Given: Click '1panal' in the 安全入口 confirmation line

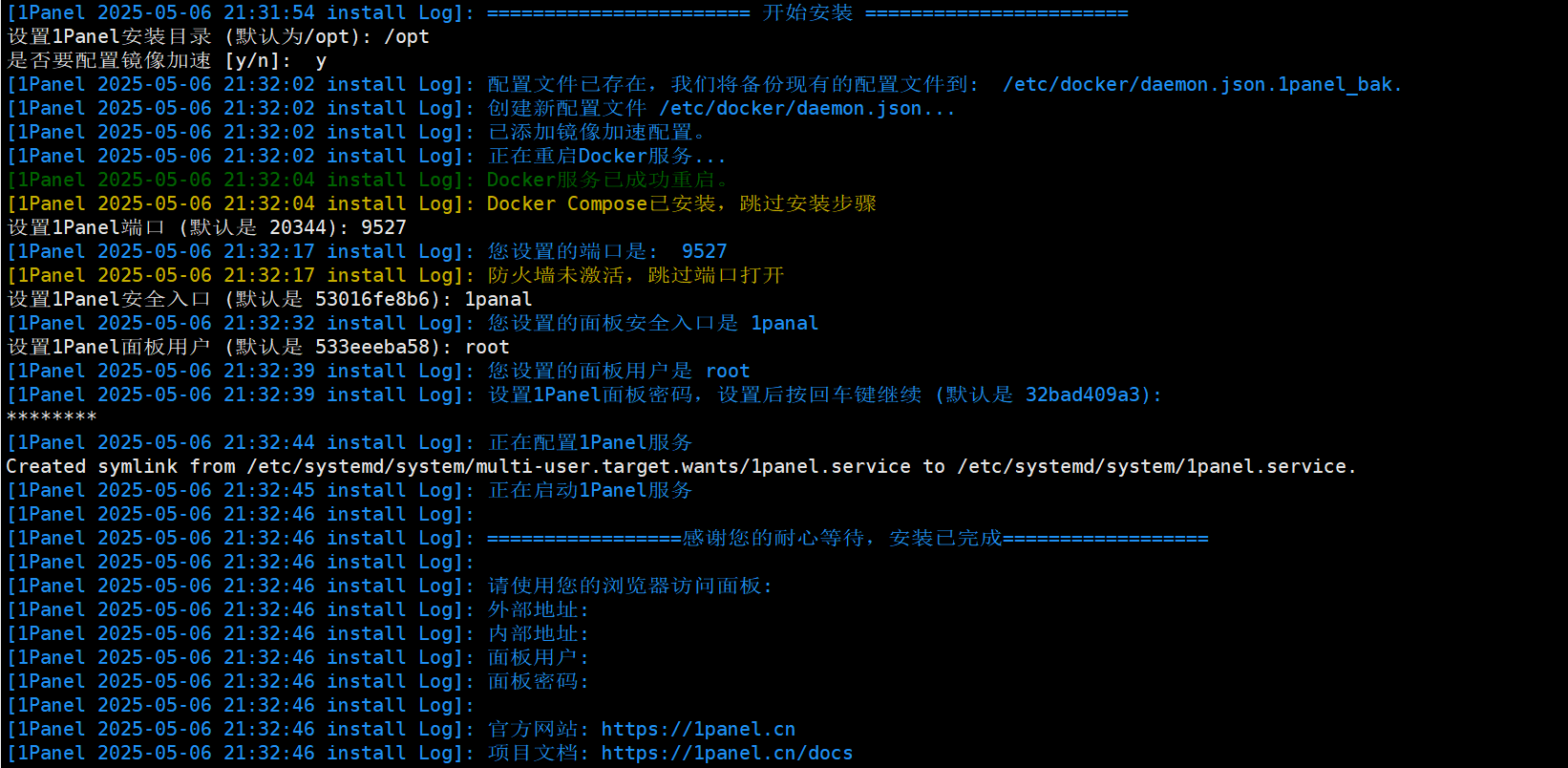Looking at the screenshot, I should (x=785, y=323).
